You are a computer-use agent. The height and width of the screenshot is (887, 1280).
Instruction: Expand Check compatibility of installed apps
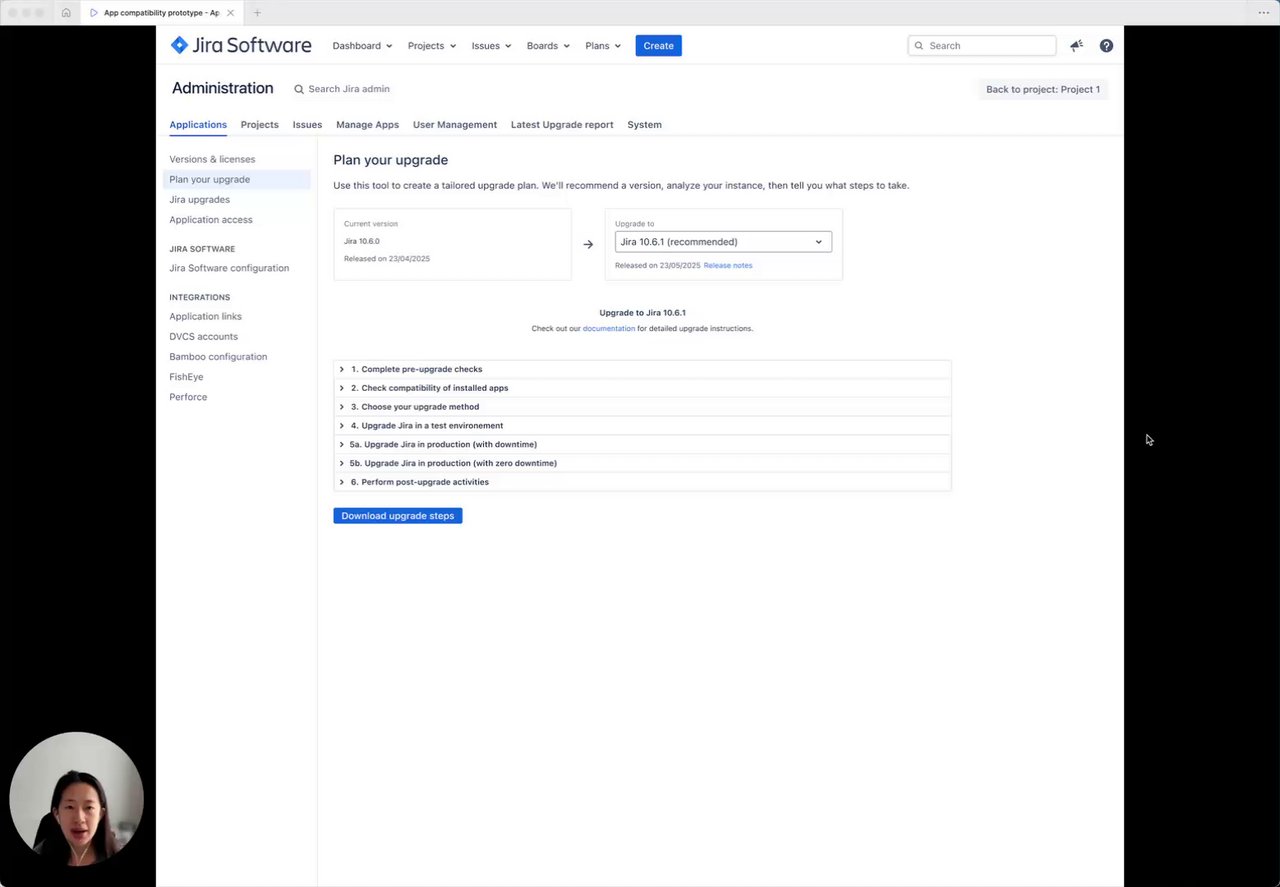(429, 388)
